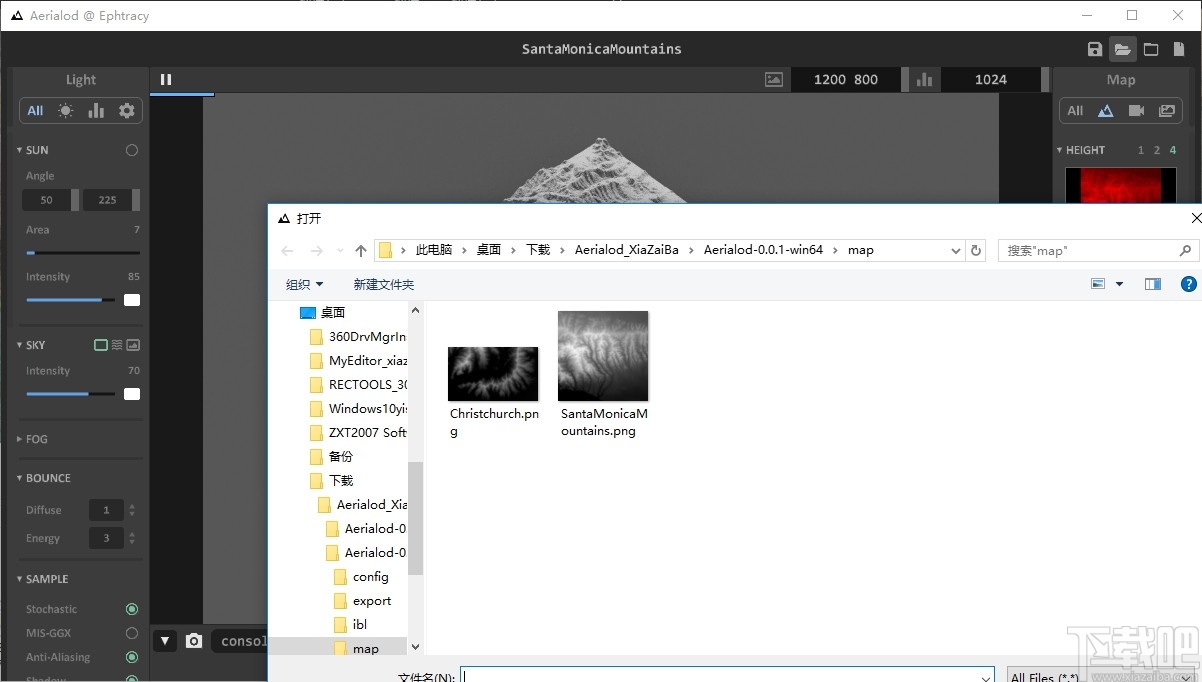Select the SantaMonicaMountains.png thumbnail
The height and width of the screenshot is (682, 1202).
click(x=603, y=355)
